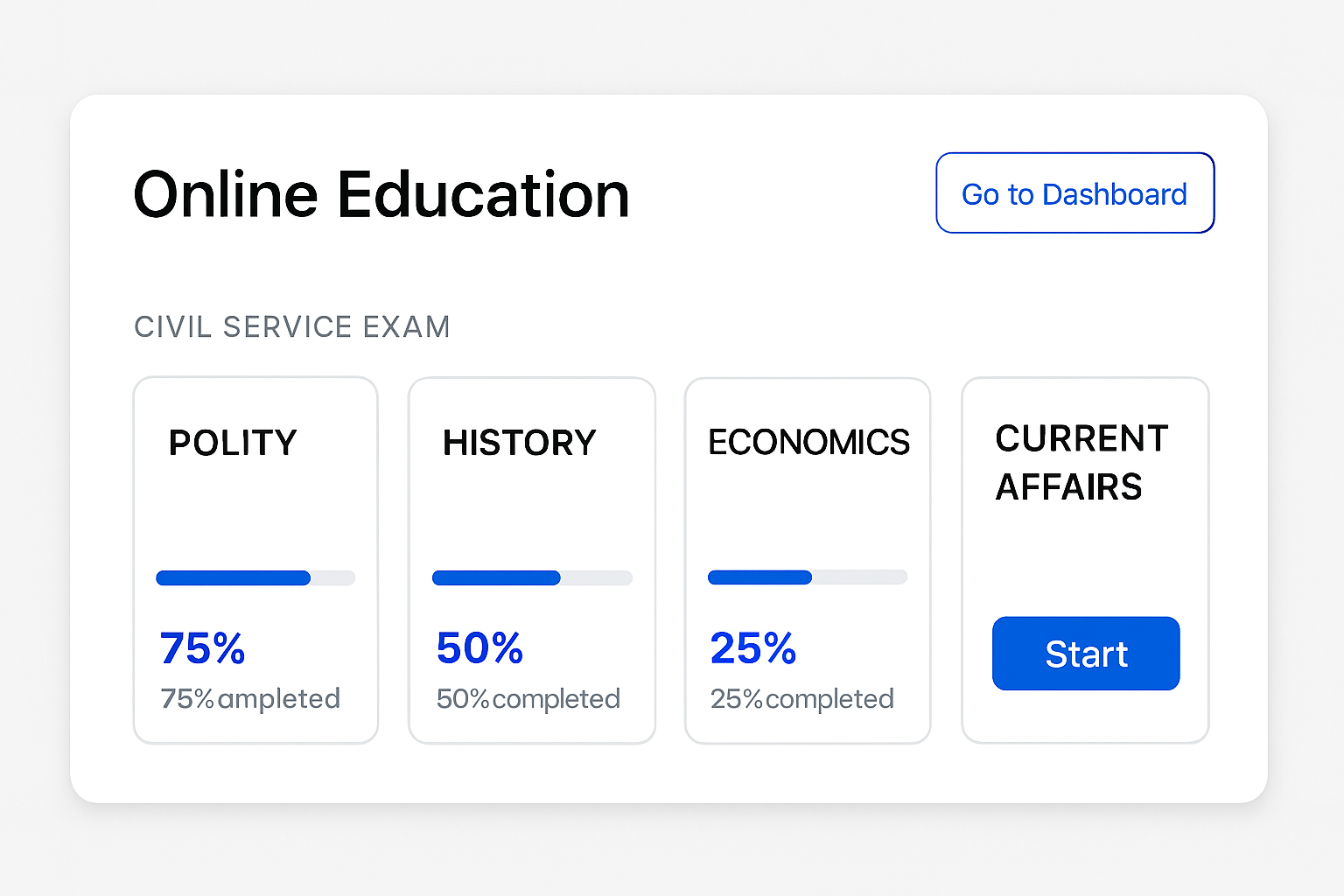This screenshot has width=1344, height=896.
Task: Click the 25% figure in Economics
Action: tap(753, 648)
